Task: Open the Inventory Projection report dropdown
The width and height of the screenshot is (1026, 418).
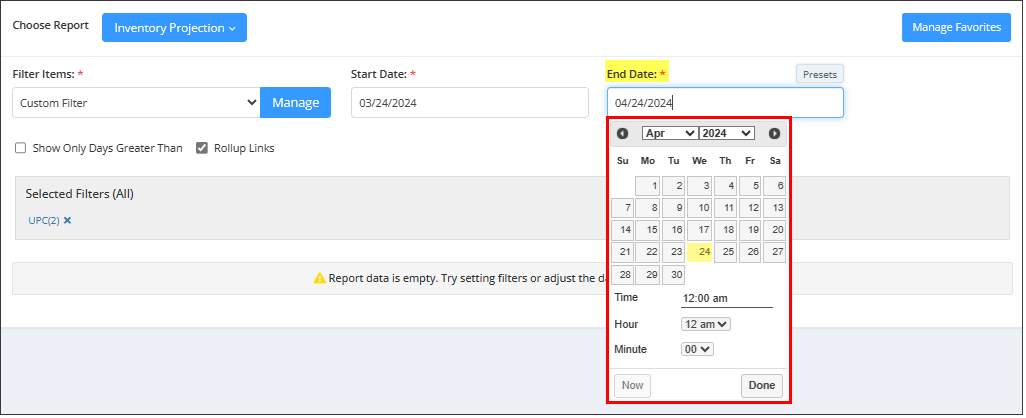Action: click(x=174, y=28)
